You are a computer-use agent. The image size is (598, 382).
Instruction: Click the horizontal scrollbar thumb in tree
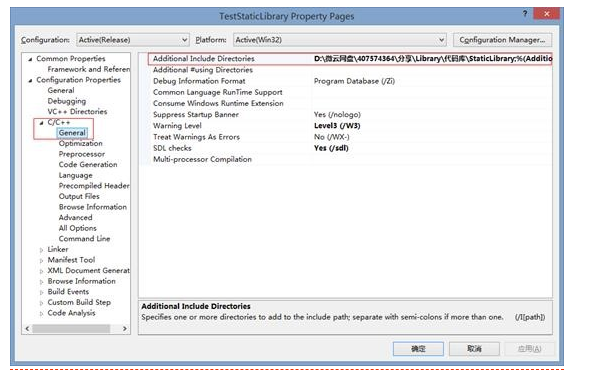click(71, 329)
